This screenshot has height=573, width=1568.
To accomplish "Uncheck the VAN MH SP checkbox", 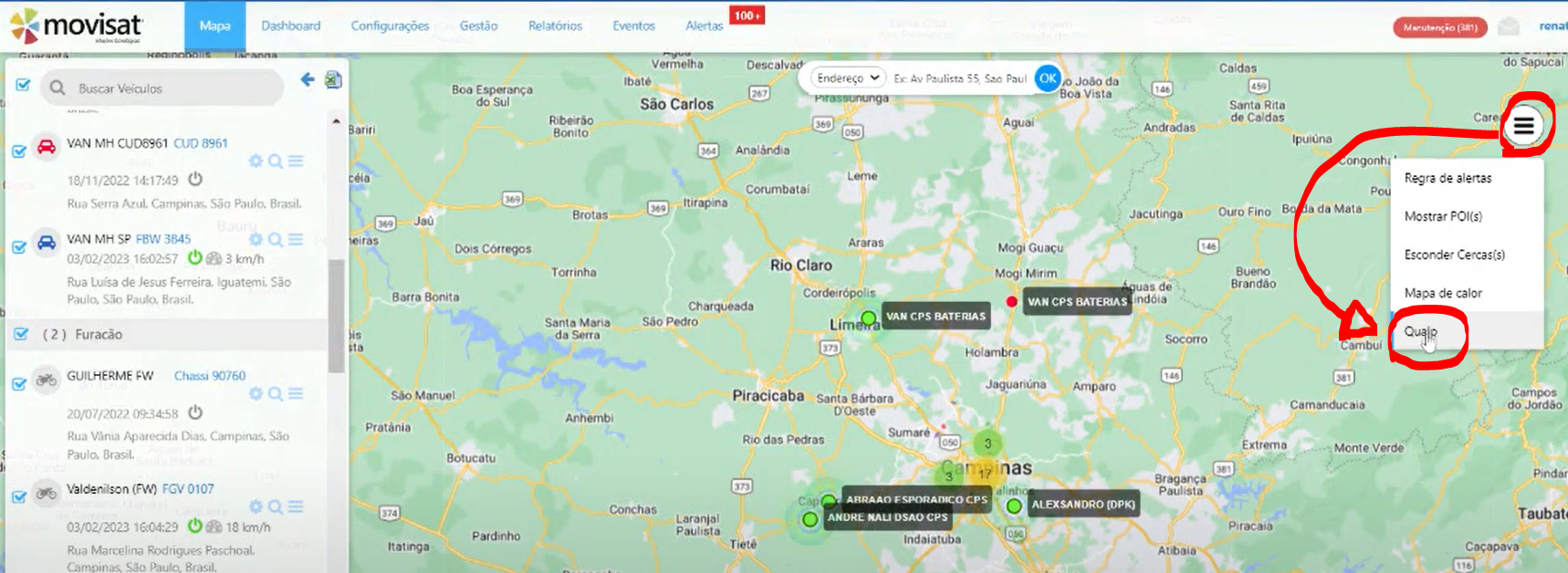I will pos(19,246).
